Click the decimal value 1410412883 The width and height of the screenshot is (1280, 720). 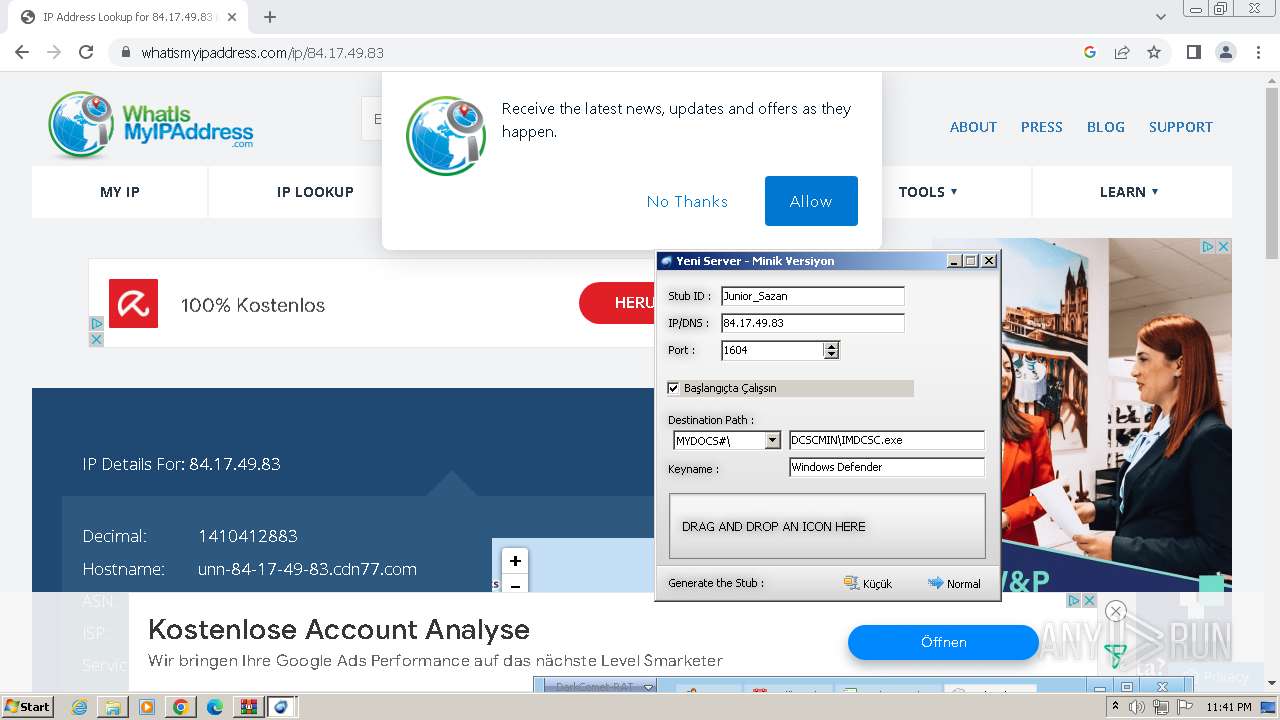[x=248, y=536]
